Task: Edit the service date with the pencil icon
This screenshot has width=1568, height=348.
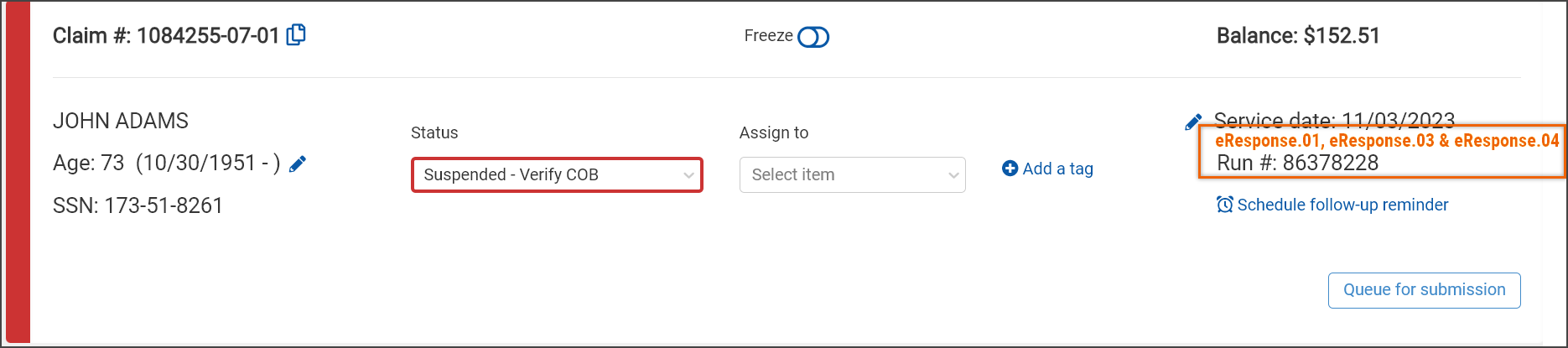Action: click(x=1192, y=122)
